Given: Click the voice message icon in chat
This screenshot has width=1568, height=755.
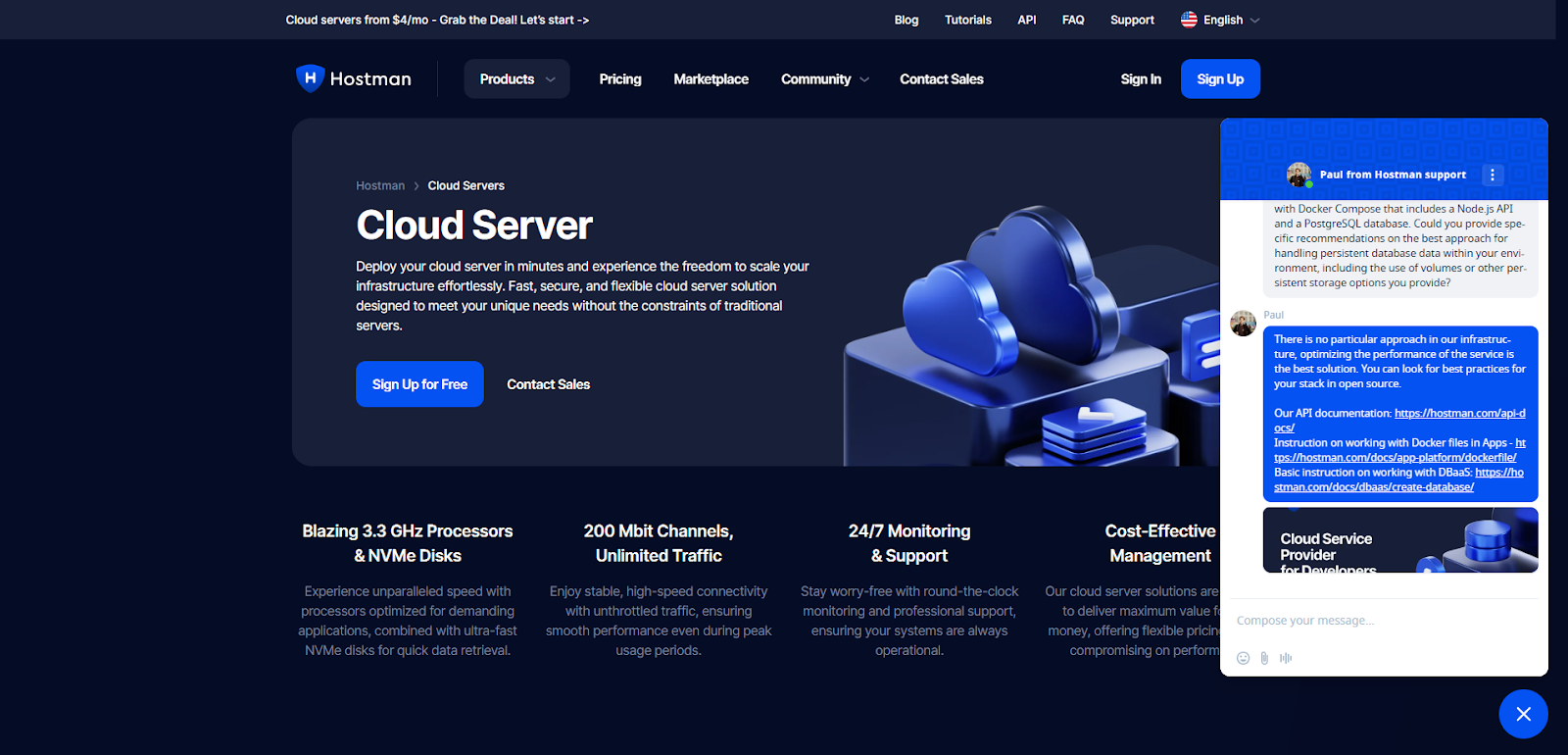Looking at the screenshot, I should click(x=1286, y=658).
